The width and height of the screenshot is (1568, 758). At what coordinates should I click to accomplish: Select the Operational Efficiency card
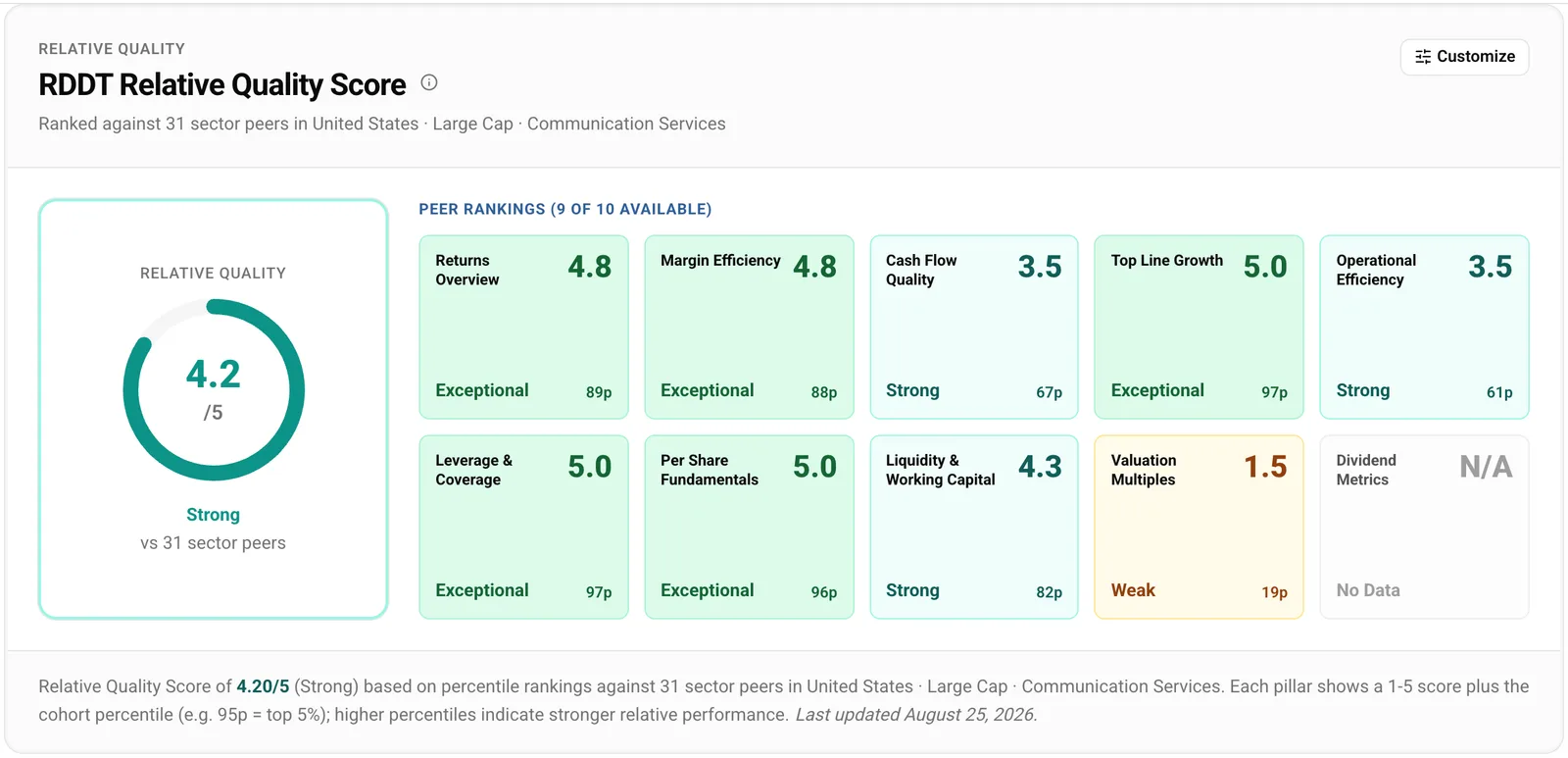point(1424,327)
